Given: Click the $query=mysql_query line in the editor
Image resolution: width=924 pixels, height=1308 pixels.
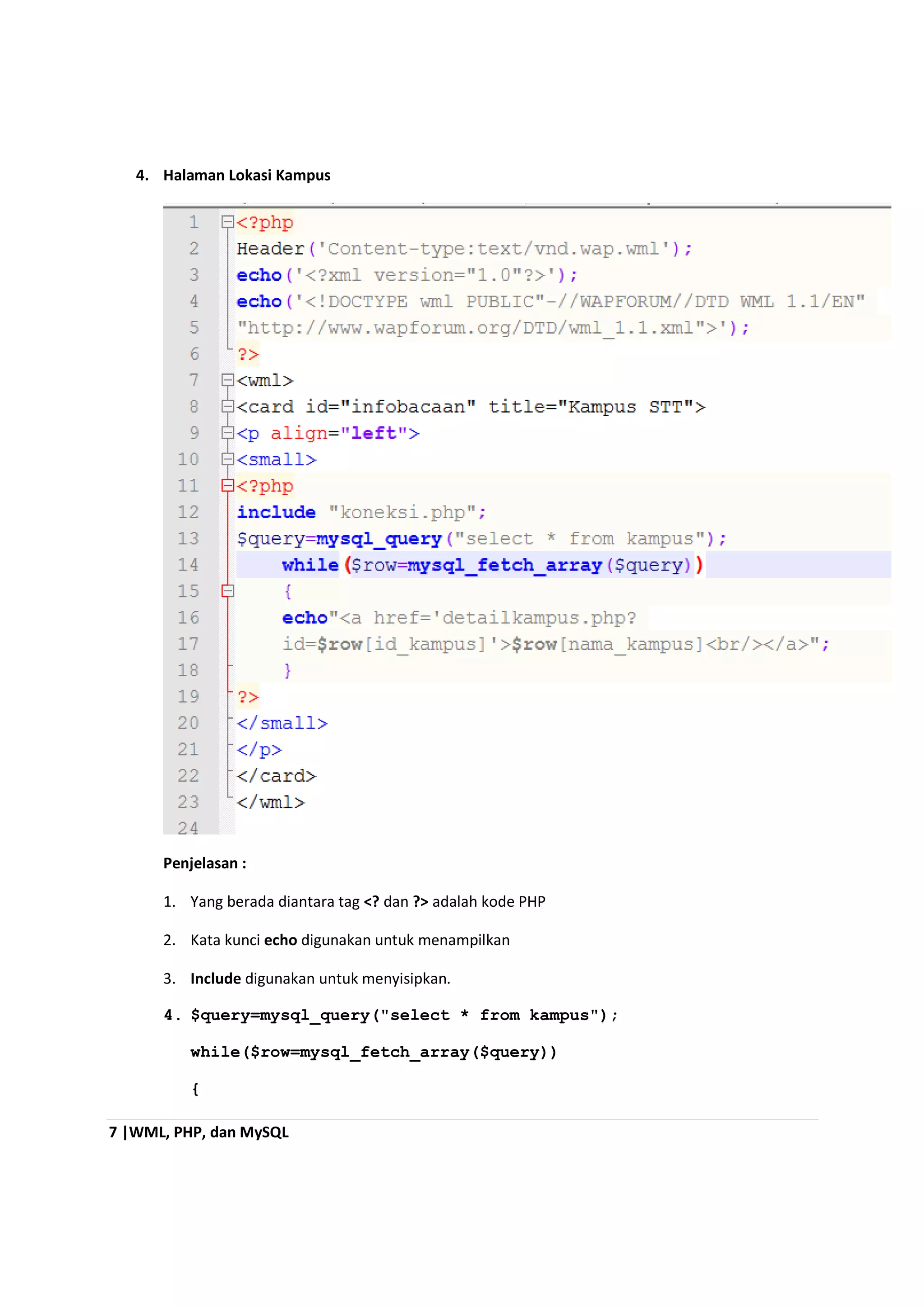Looking at the screenshot, I should 482,539.
